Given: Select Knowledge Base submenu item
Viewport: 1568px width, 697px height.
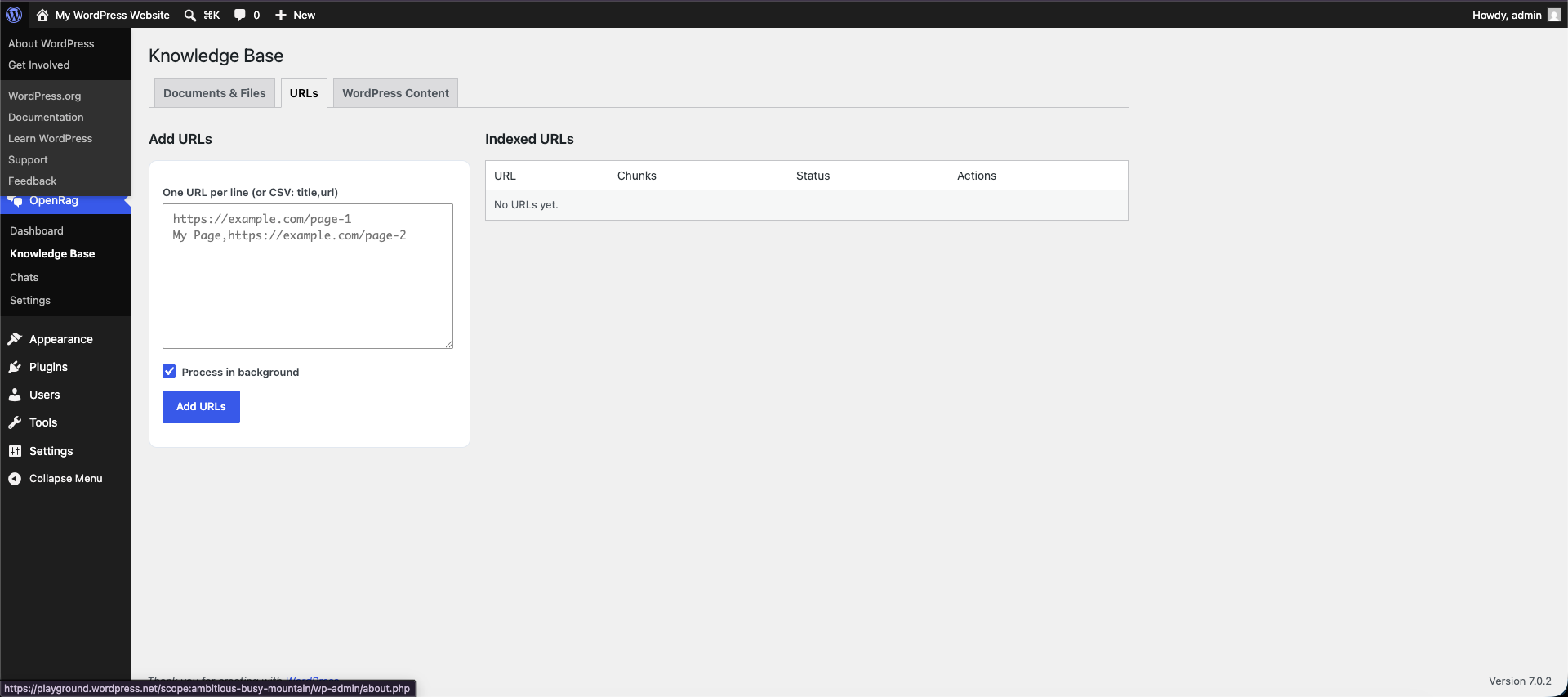Looking at the screenshot, I should coord(52,253).
